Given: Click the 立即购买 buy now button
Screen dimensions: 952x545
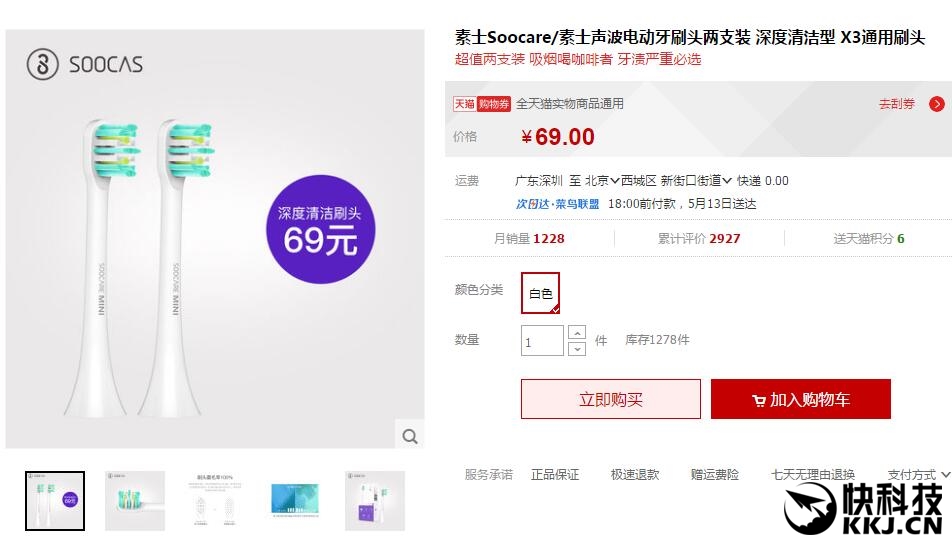Looking at the screenshot, I should (x=610, y=399).
